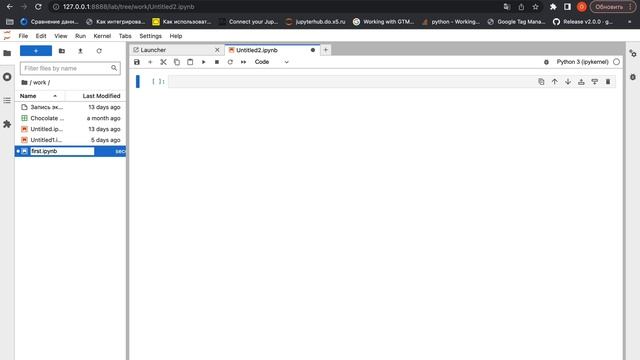Image resolution: width=640 pixels, height=360 pixels.
Task: Run the selected cell with play icon
Action: click(x=203, y=62)
